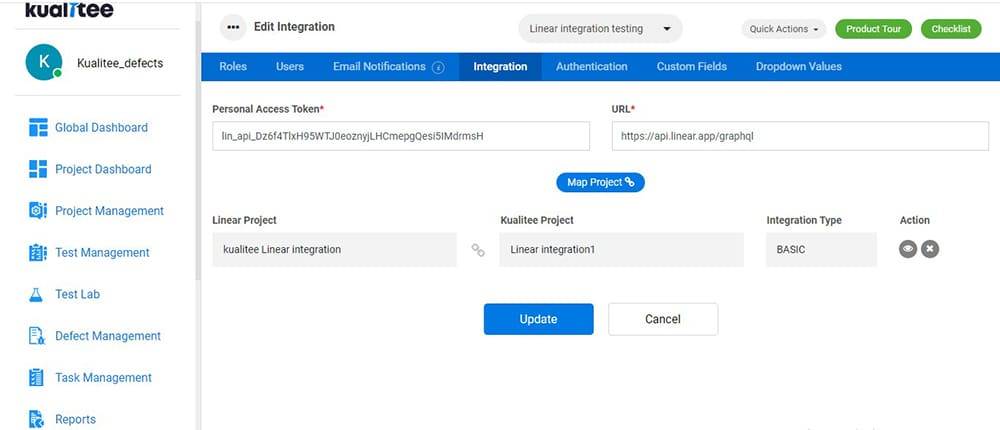1000x430 pixels.
Task: Click the Project Dashboard icon
Action: point(38,169)
